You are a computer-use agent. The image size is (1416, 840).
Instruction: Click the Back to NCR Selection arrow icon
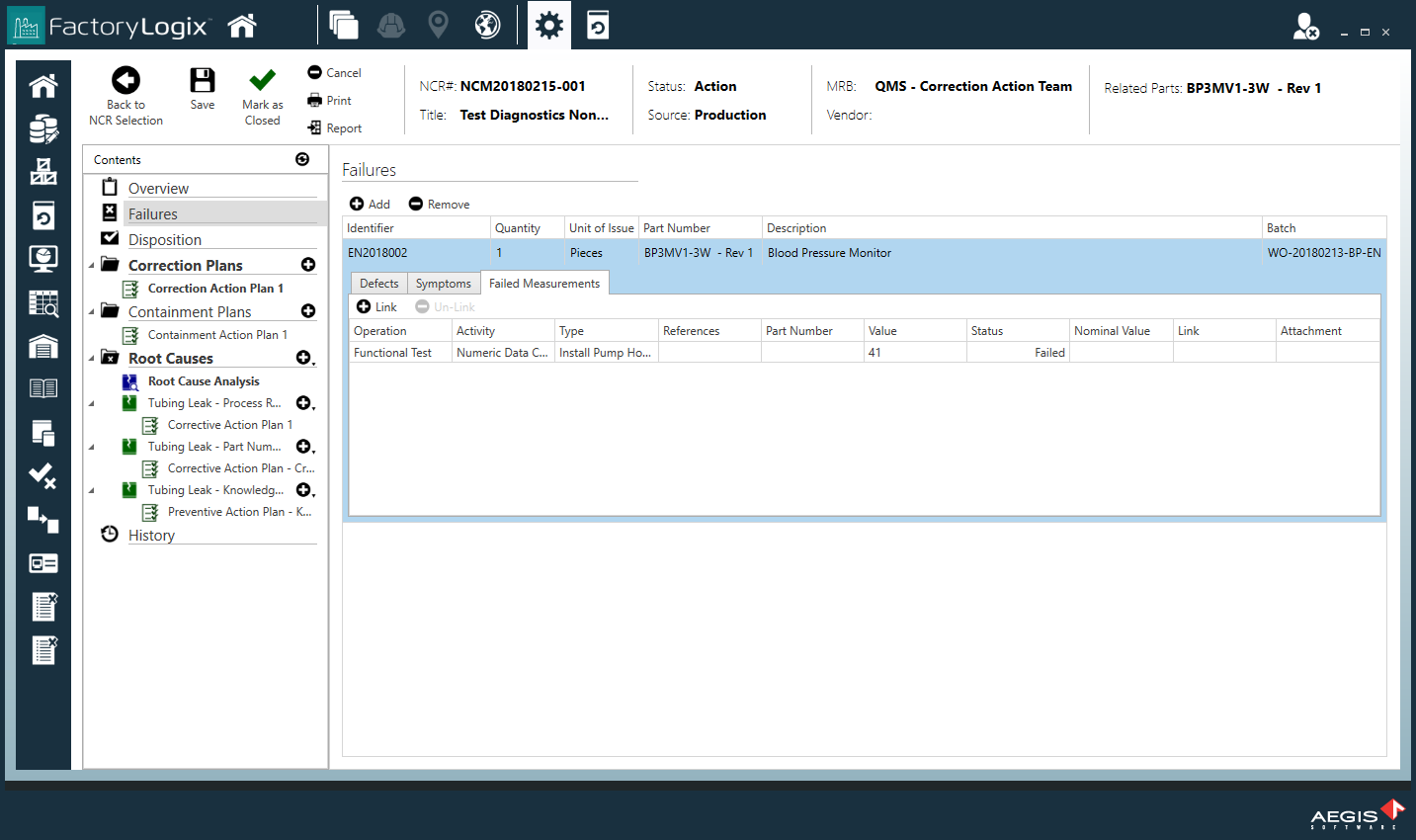(x=125, y=81)
